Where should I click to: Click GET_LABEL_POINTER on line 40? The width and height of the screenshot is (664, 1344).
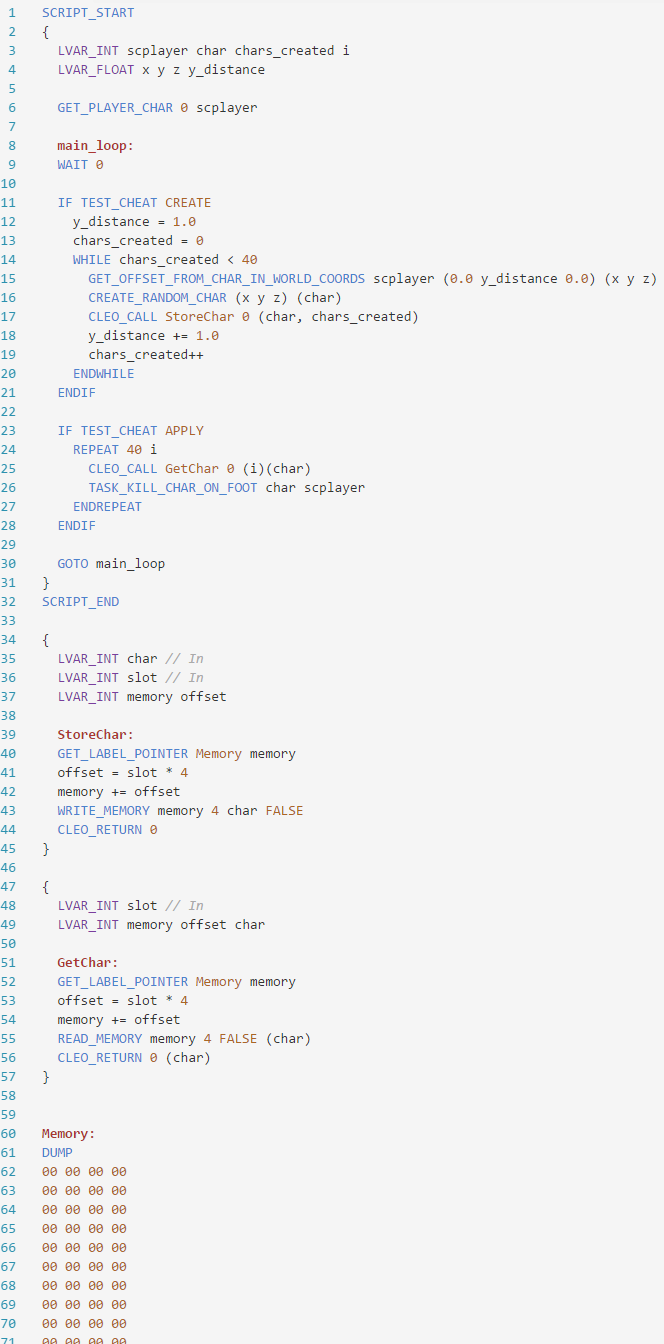click(x=123, y=754)
